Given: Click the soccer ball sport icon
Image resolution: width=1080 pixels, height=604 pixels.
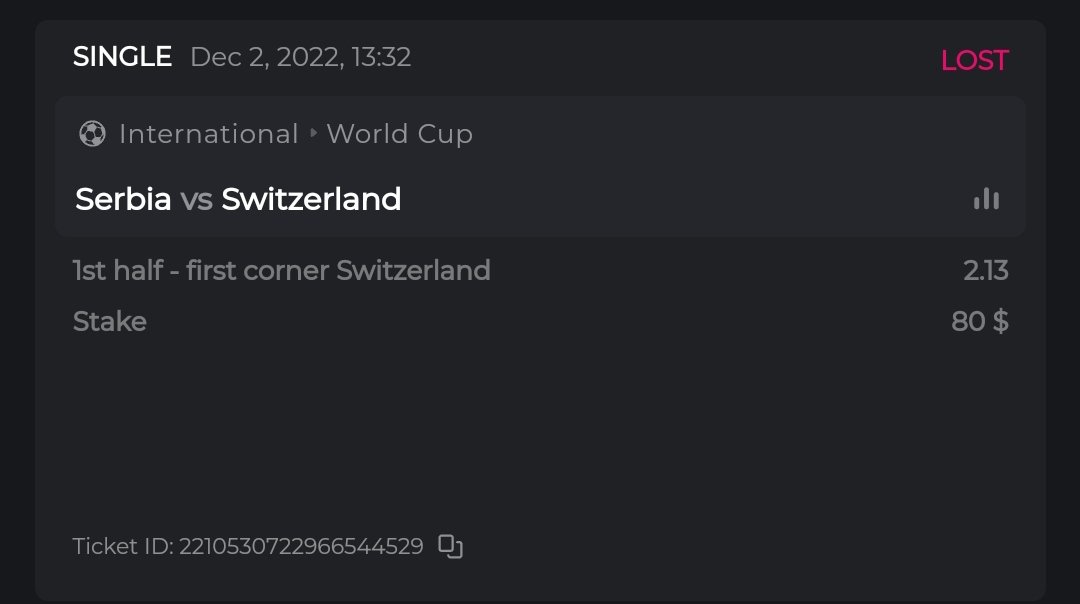Looking at the screenshot, I should 92,134.
